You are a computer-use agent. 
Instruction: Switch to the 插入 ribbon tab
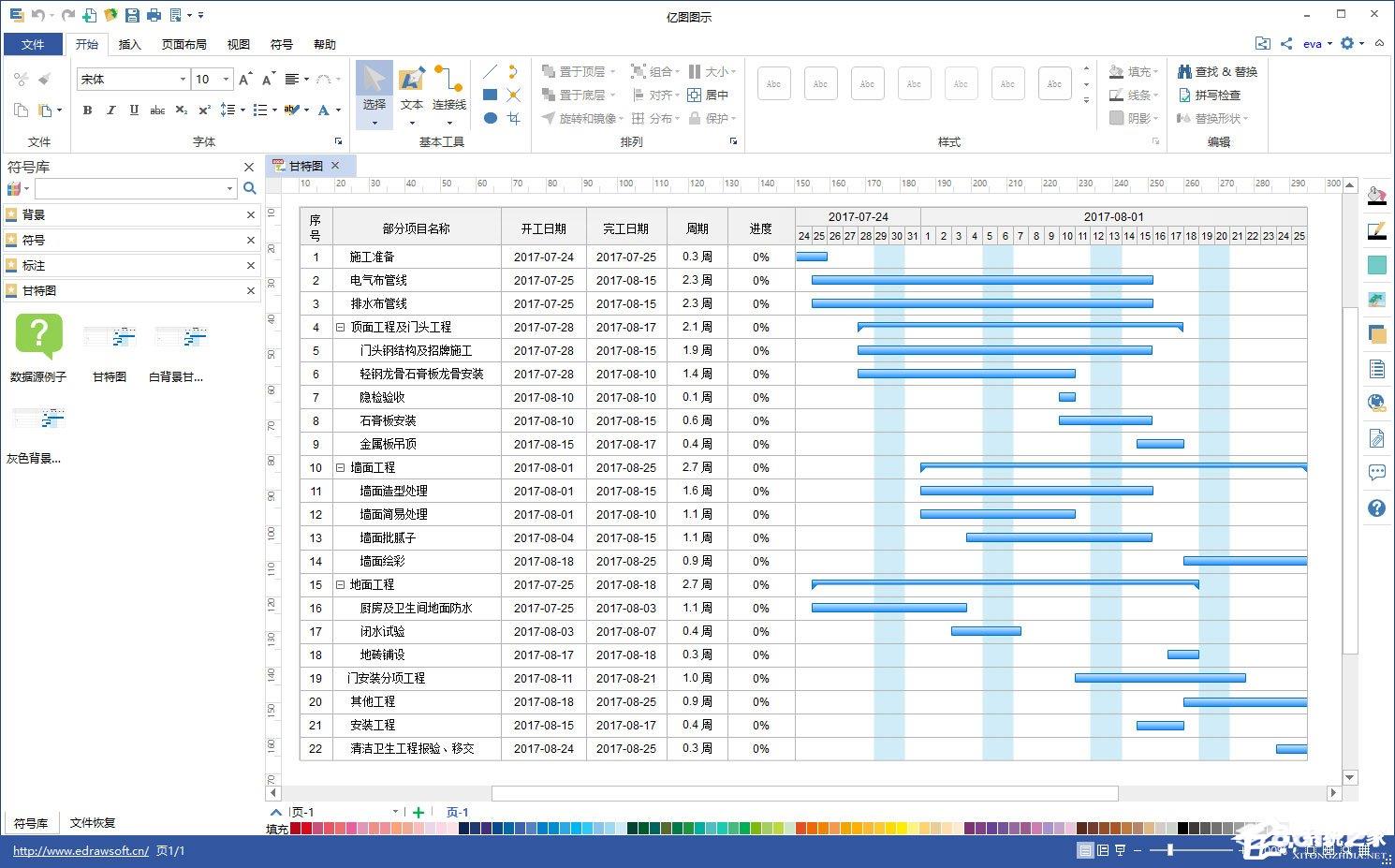(x=129, y=44)
